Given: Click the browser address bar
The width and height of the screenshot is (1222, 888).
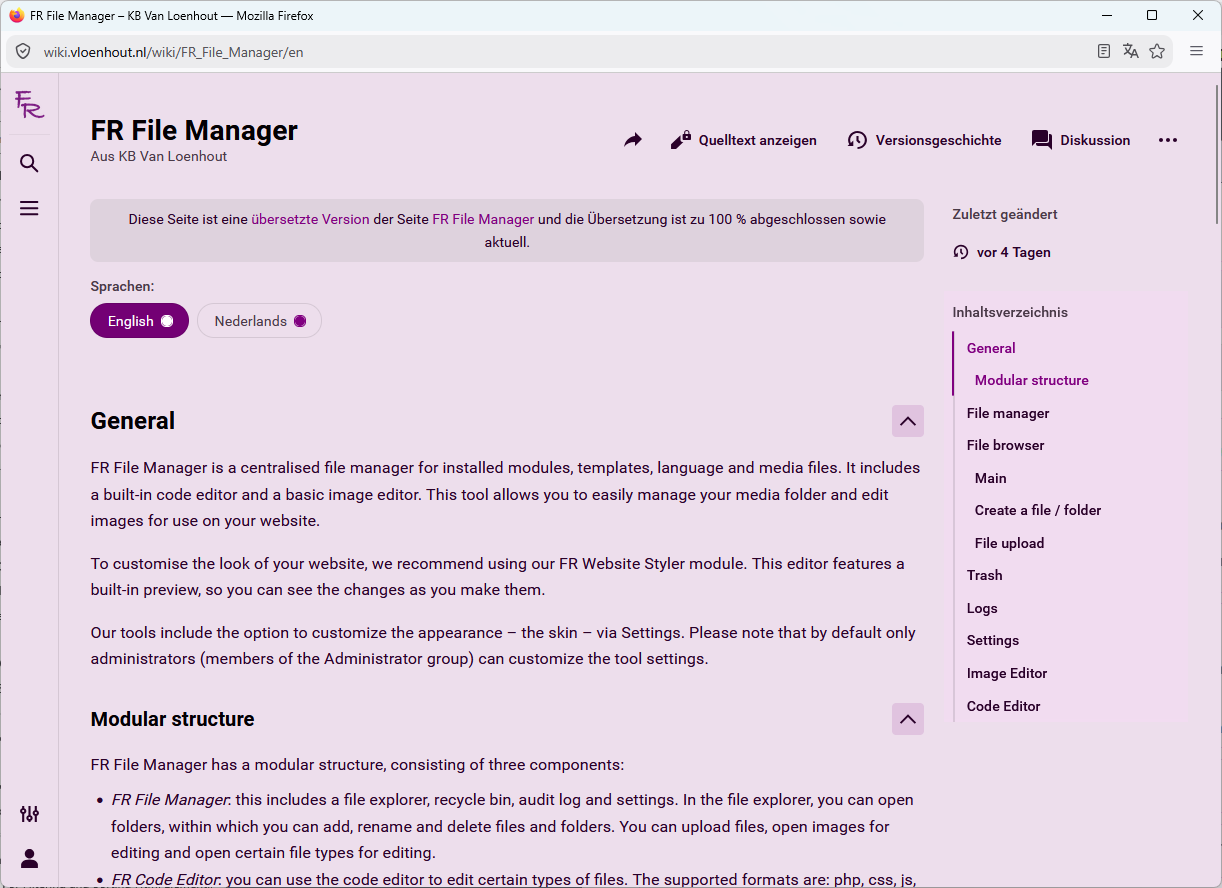Looking at the screenshot, I should pos(560,51).
